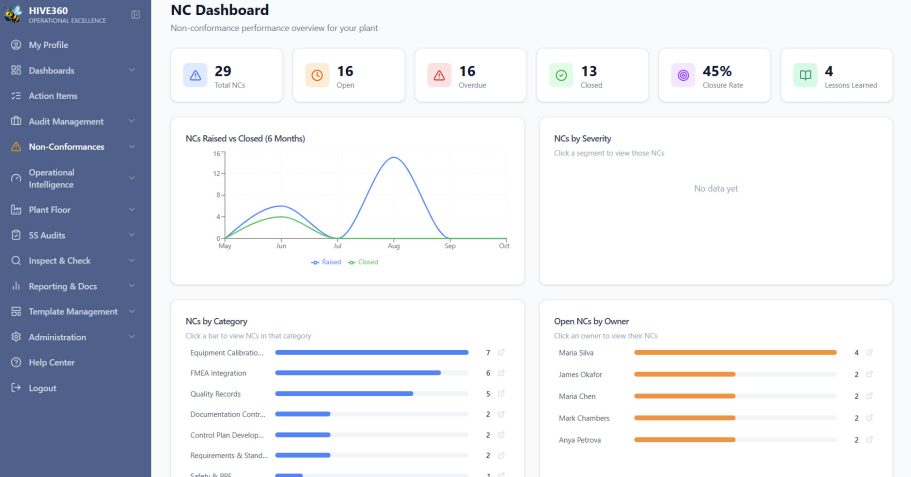This screenshot has height=477, width=911.
Task: Click the Administration gear icon
Action: [x=16, y=337]
